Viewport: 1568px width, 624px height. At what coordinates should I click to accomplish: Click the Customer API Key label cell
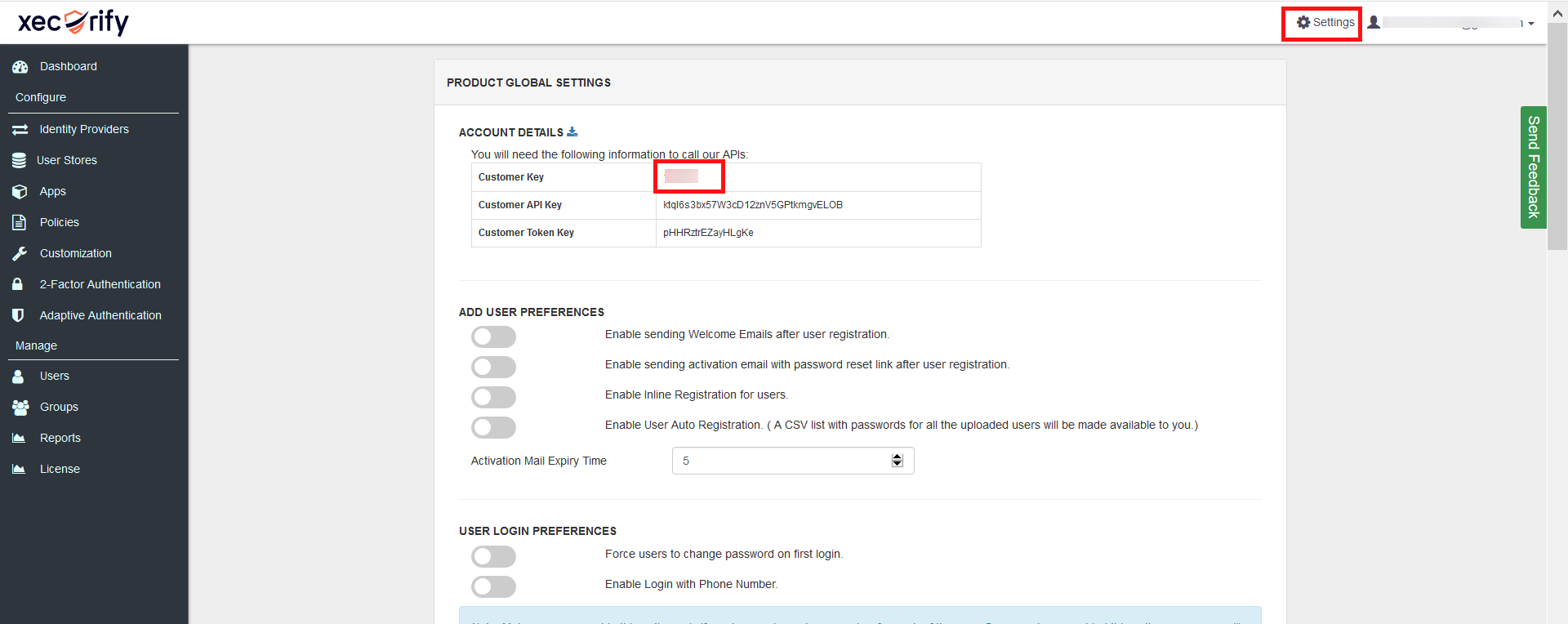point(563,205)
